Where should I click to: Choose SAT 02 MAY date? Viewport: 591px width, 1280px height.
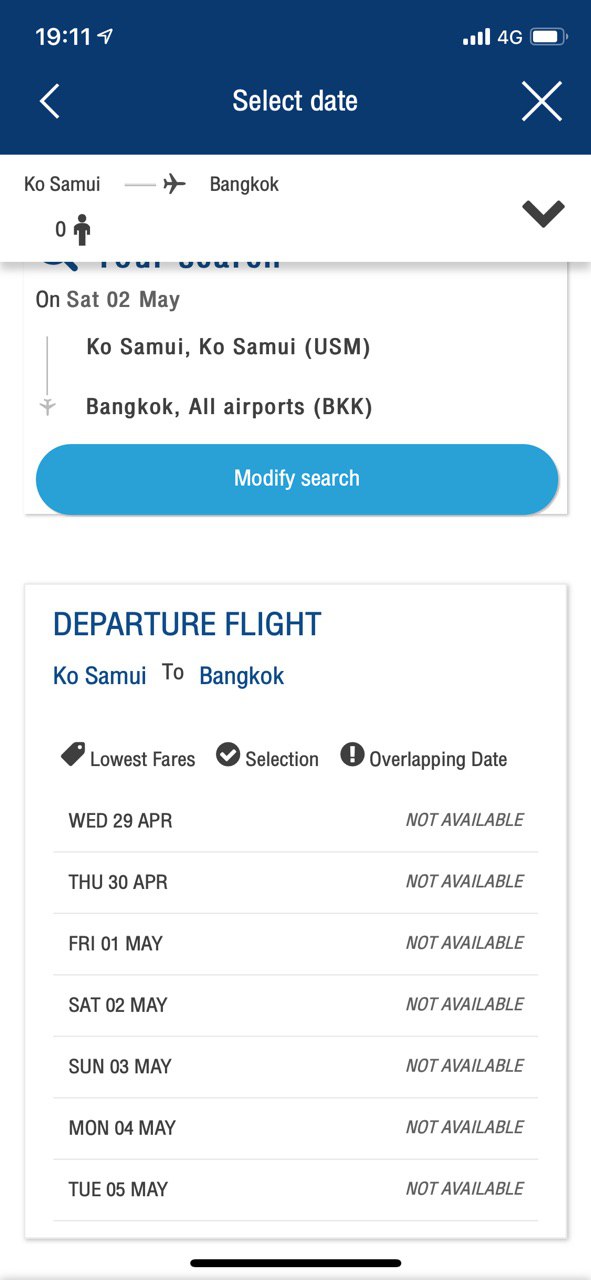[296, 1005]
